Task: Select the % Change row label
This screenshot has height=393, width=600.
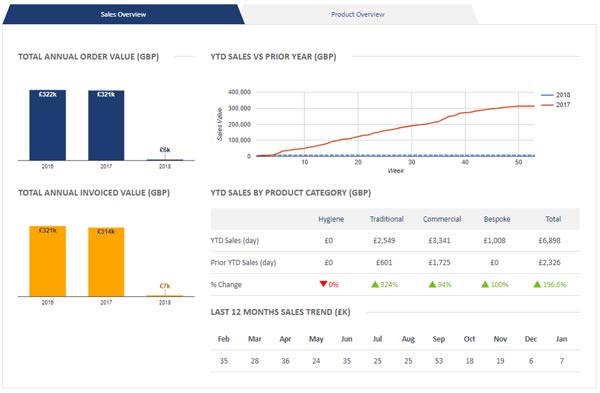Action: click(226, 284)
